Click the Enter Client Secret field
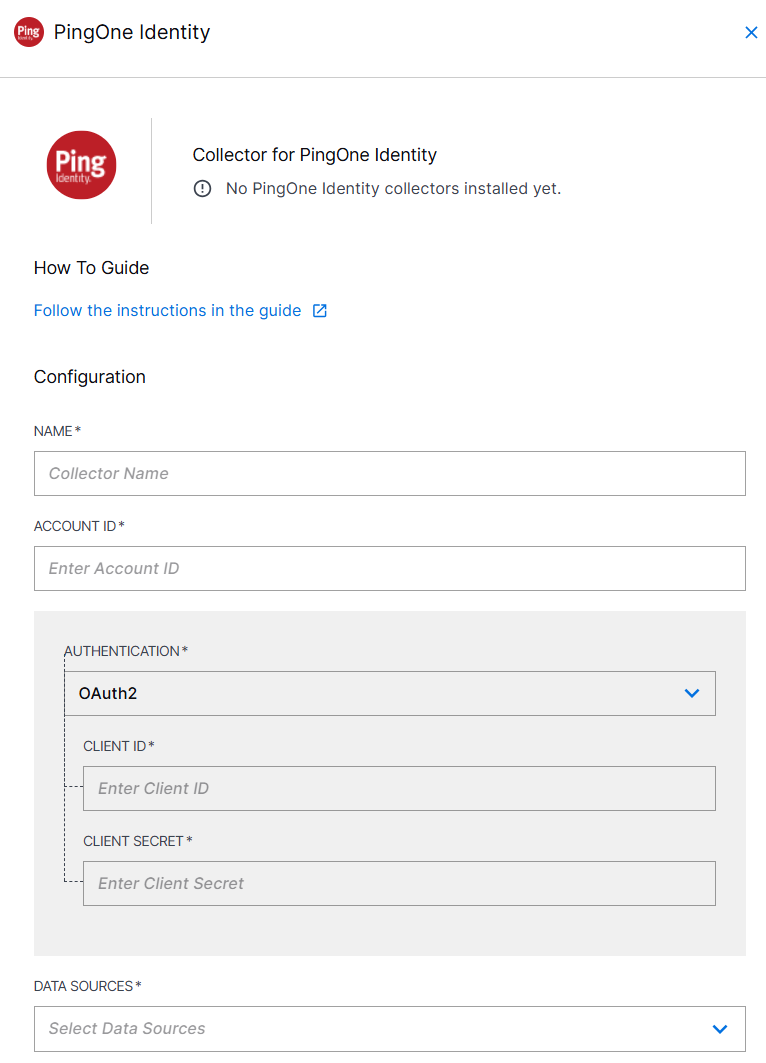766x1063 pixels. pos(399,883)
